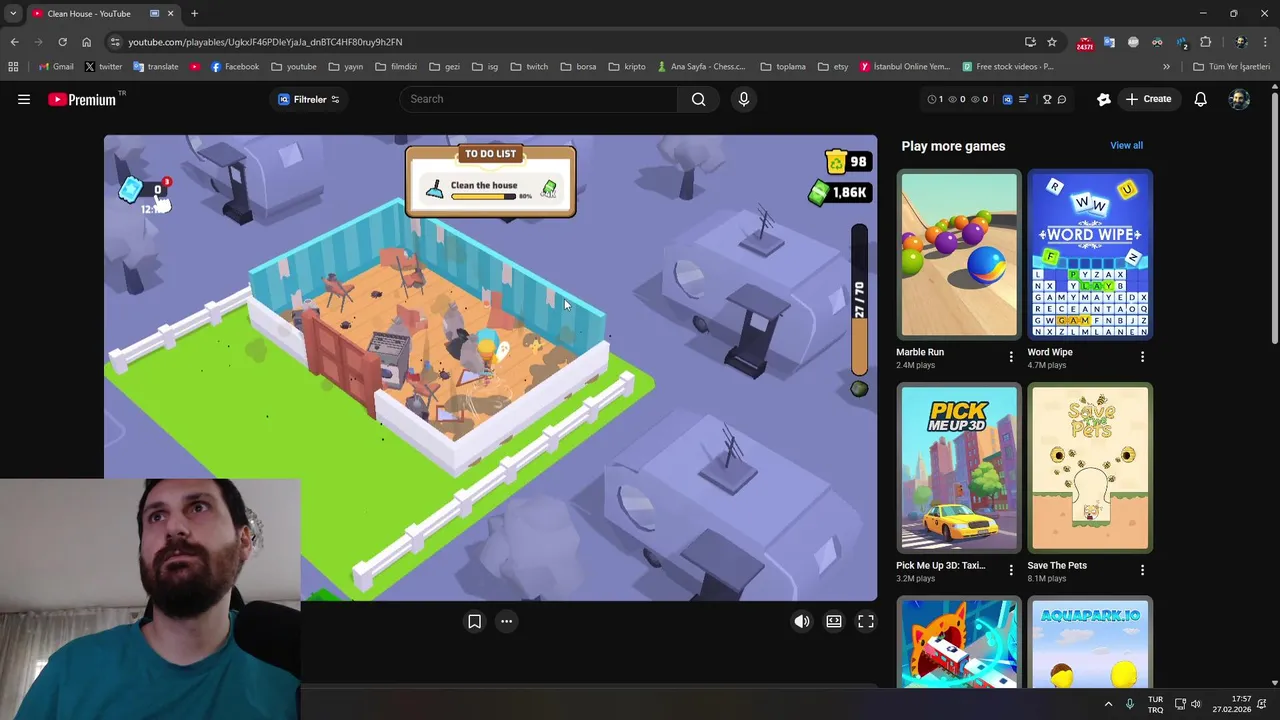Open more options below the game

pos(506,621)
